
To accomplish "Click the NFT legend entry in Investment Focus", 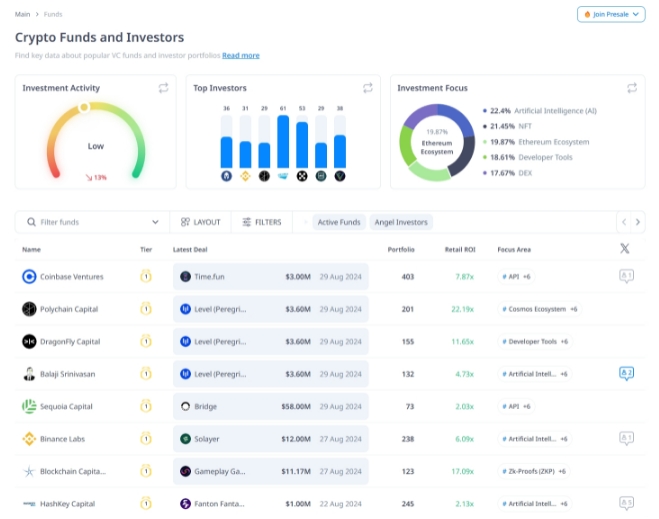I will (x=507, y=126).
